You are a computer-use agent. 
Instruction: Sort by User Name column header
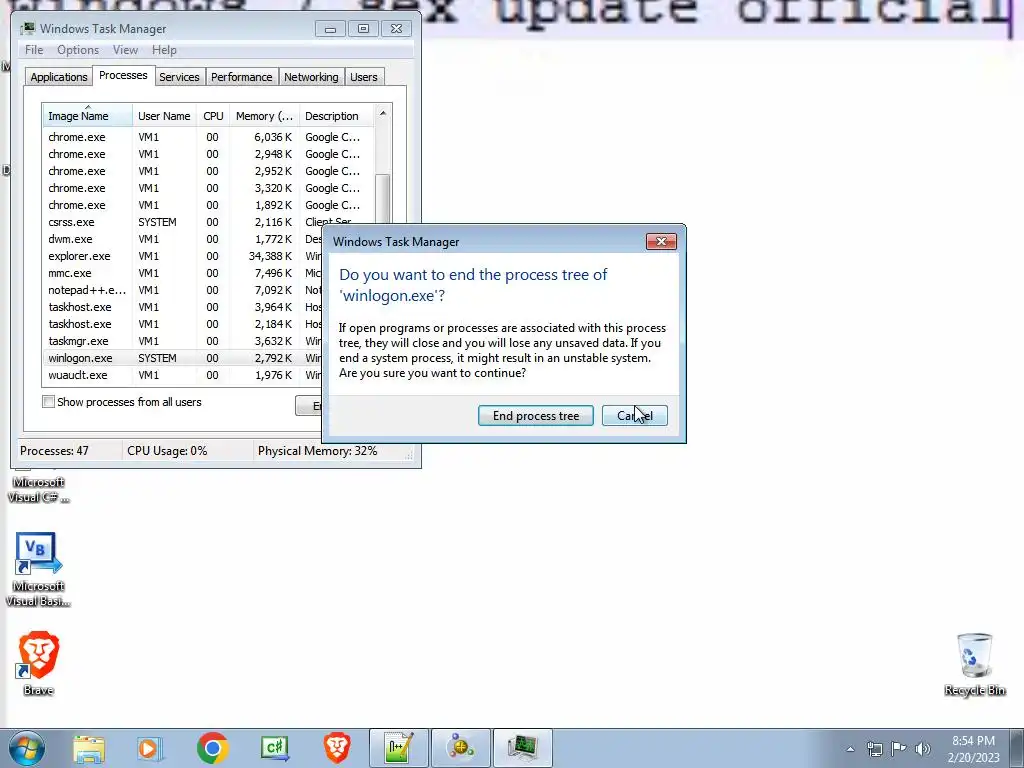(164, 116)
